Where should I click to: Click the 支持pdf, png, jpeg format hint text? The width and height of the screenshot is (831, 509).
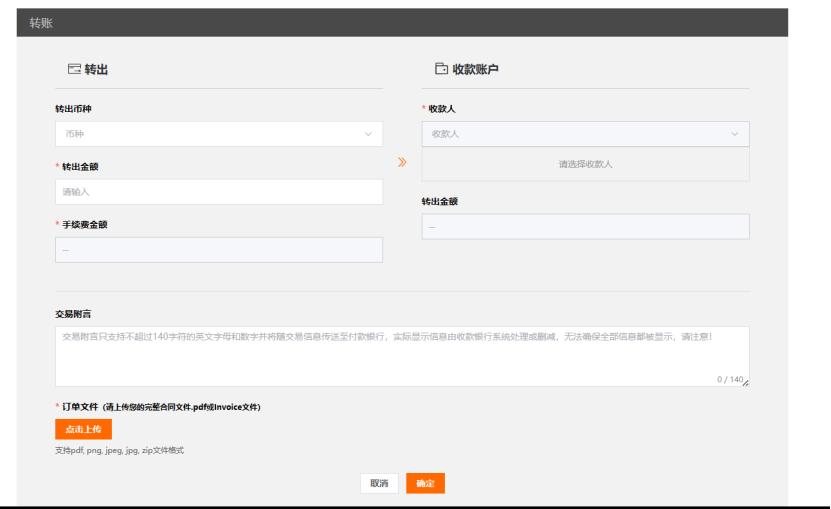119,451
